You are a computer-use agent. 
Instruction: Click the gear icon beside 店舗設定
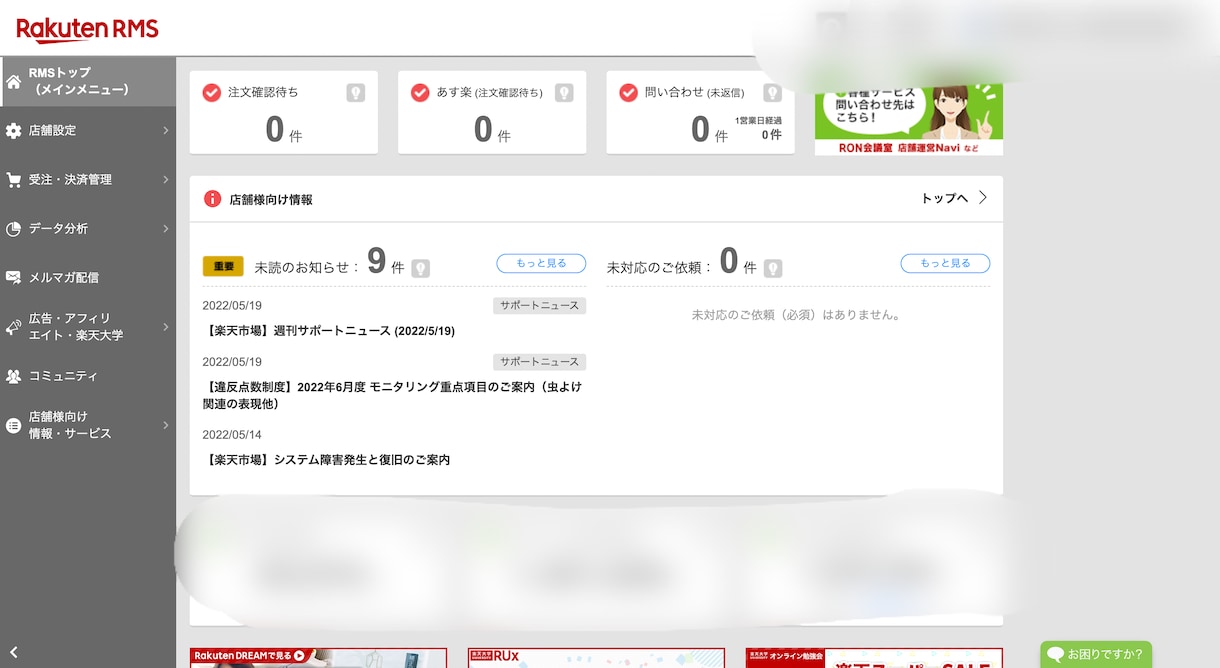click(13, 131)
